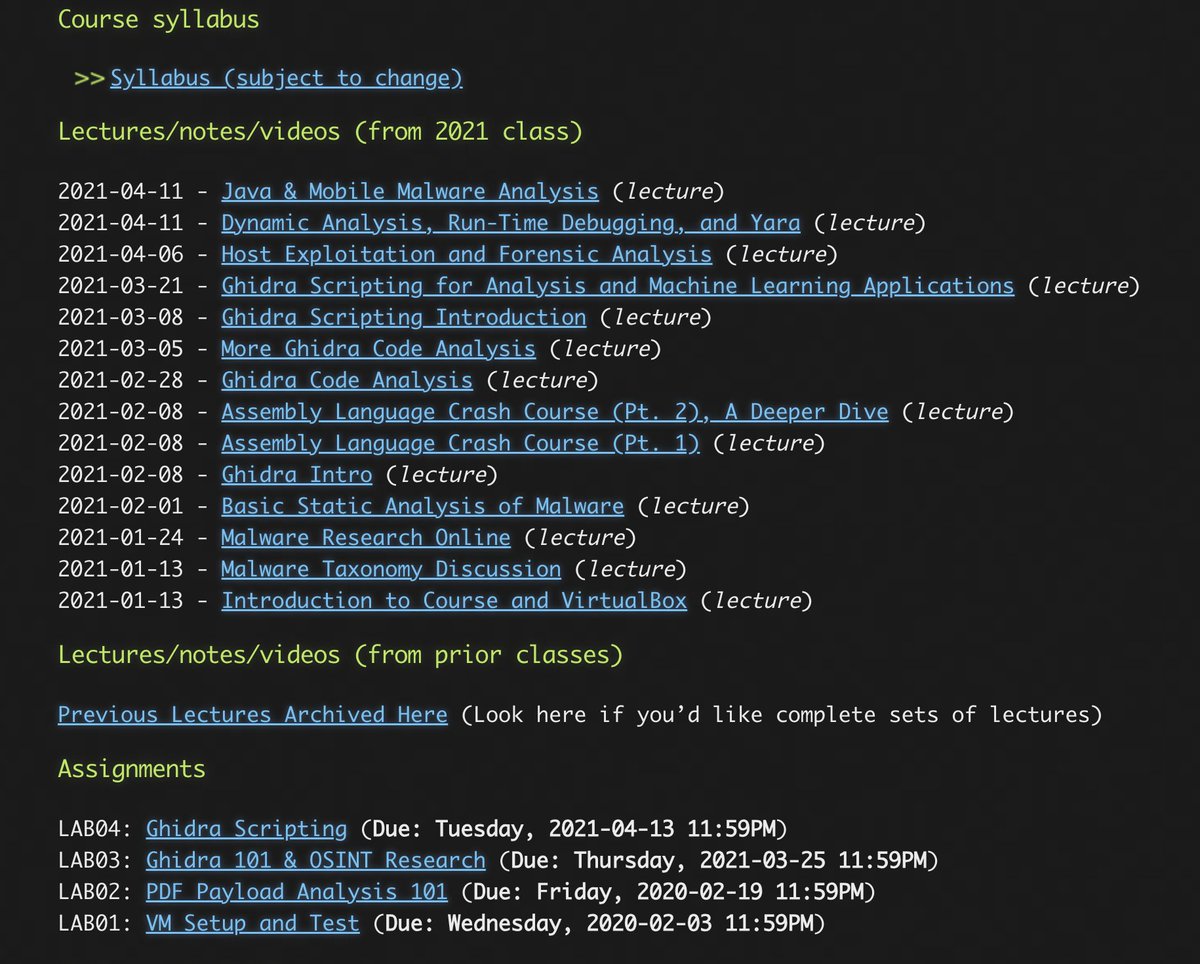Open the LAB01 VM Setup and Test assignment

tap(250, 922)
